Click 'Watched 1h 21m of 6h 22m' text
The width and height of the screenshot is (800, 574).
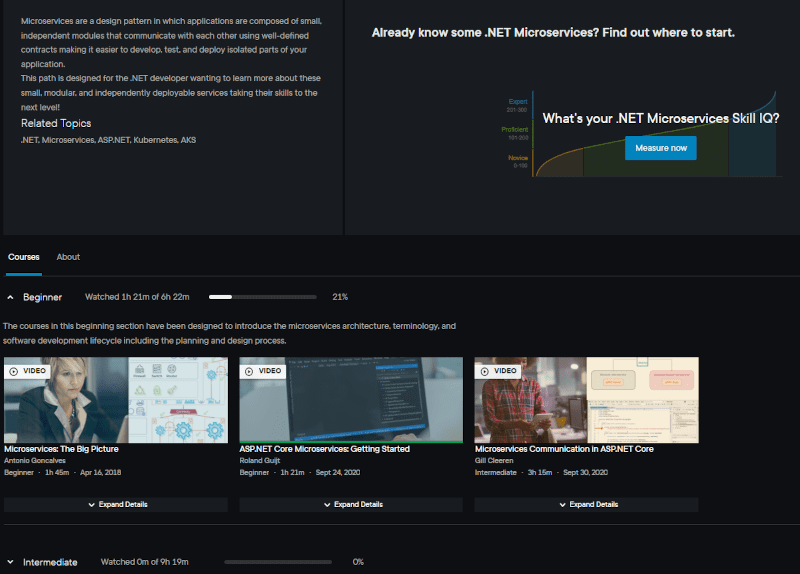coord(137,297)
